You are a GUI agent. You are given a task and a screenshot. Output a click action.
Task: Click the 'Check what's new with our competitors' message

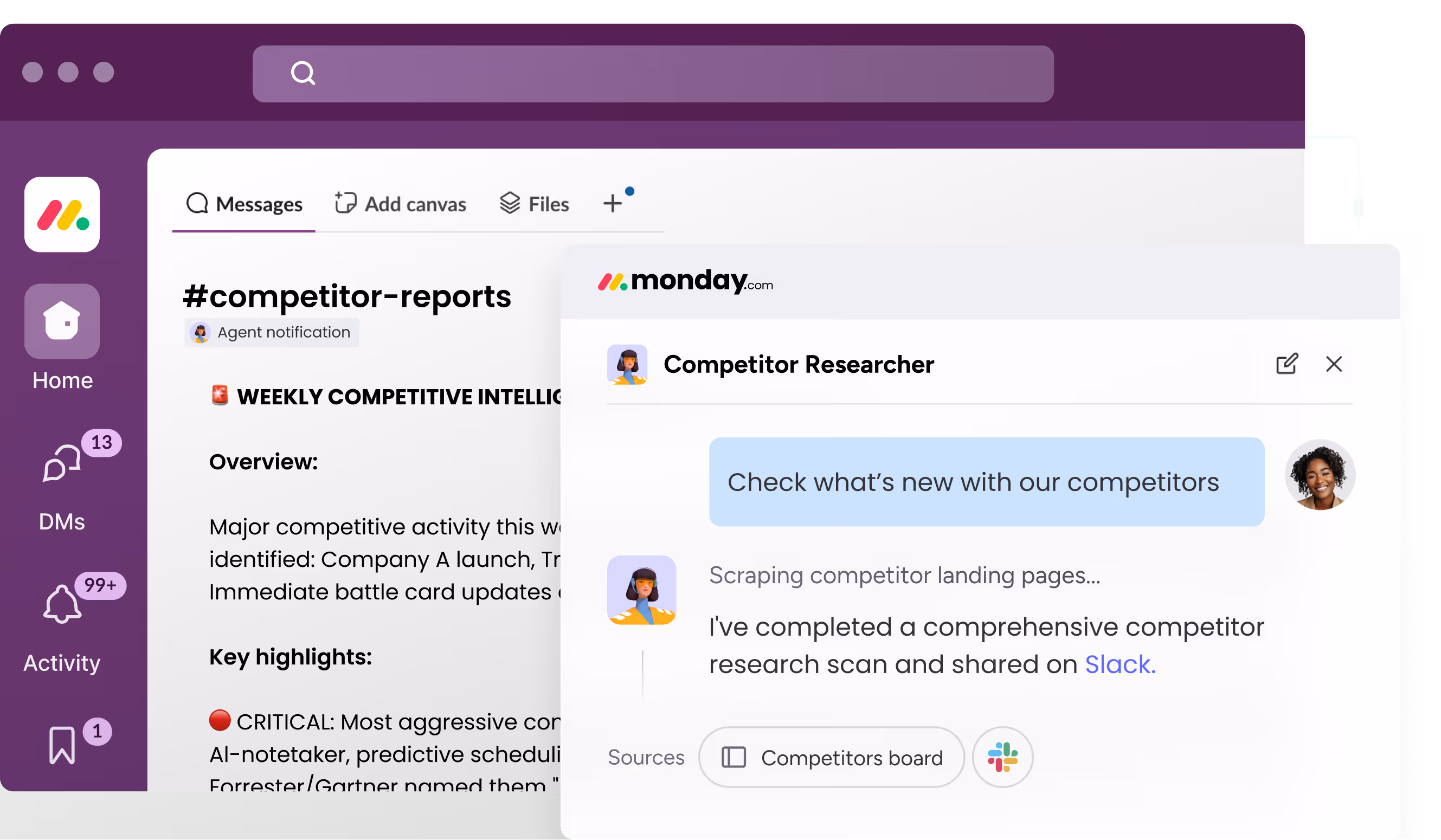tap(987, 482)
